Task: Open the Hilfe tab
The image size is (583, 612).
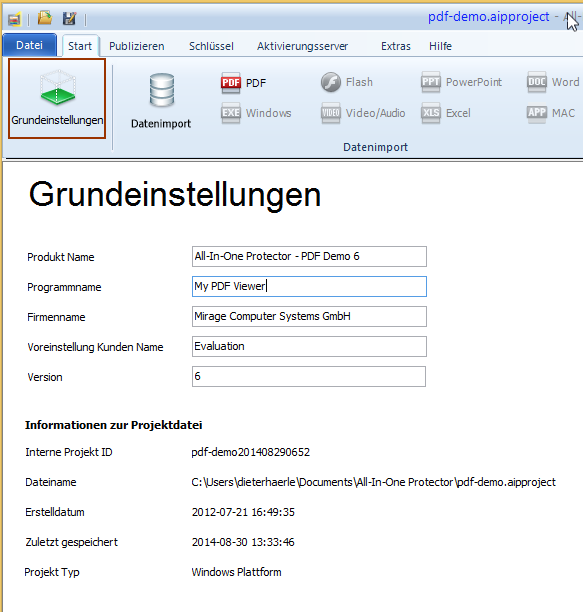Action: 440,46
